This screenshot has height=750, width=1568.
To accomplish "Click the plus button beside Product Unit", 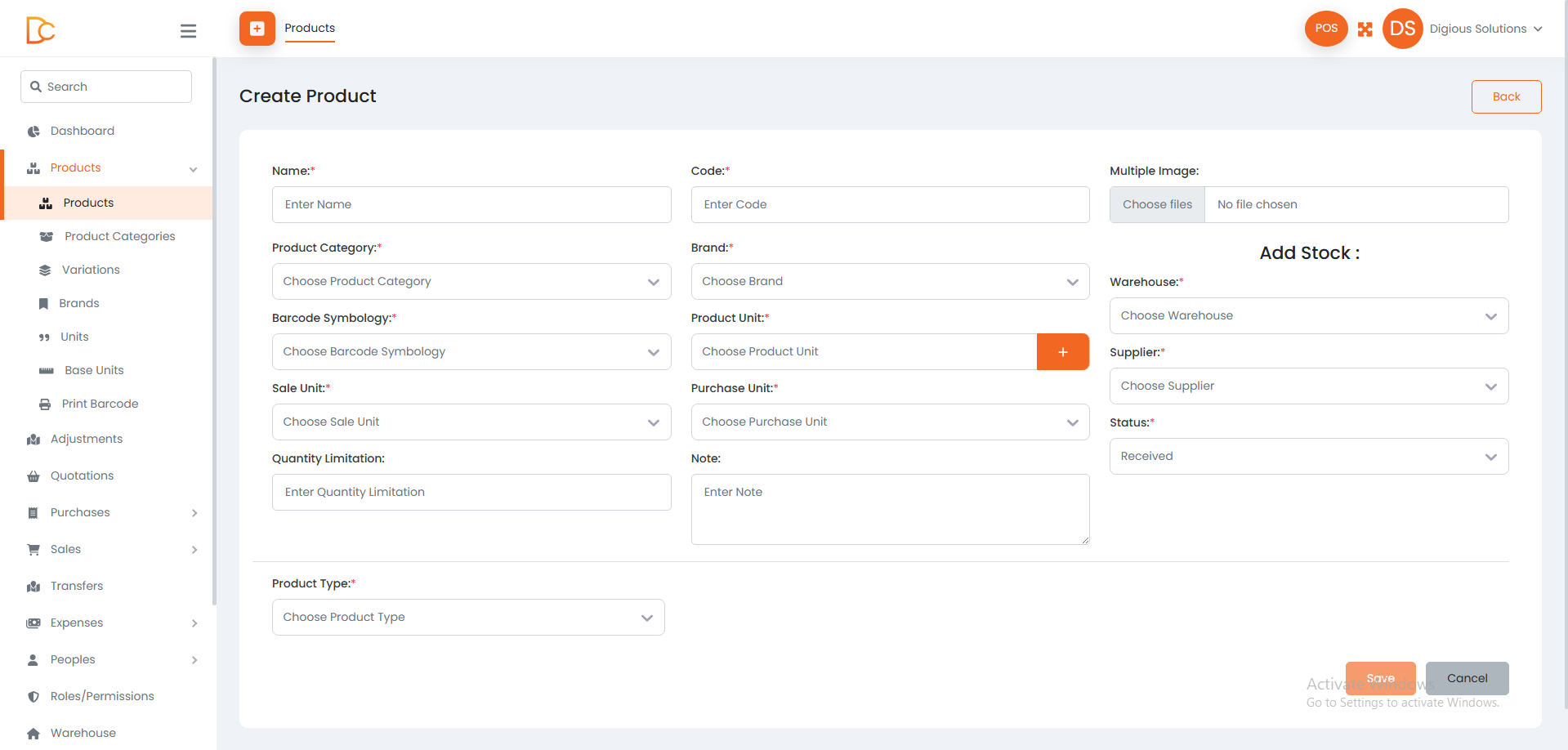I will pyautogui.click(x=1063, y=351).
